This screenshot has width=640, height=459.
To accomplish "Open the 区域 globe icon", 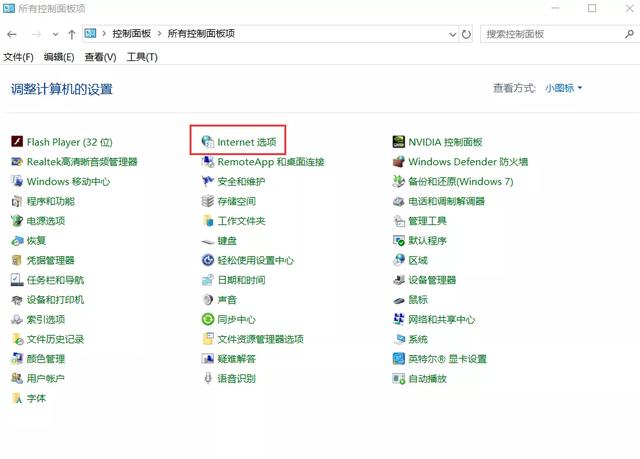I will (398, 260).
